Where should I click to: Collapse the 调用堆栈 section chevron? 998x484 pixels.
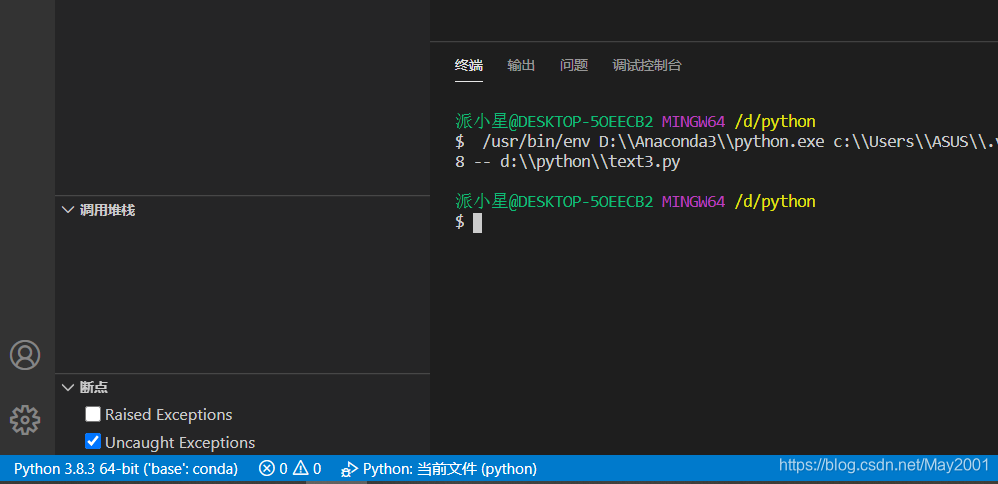point(67,210)
